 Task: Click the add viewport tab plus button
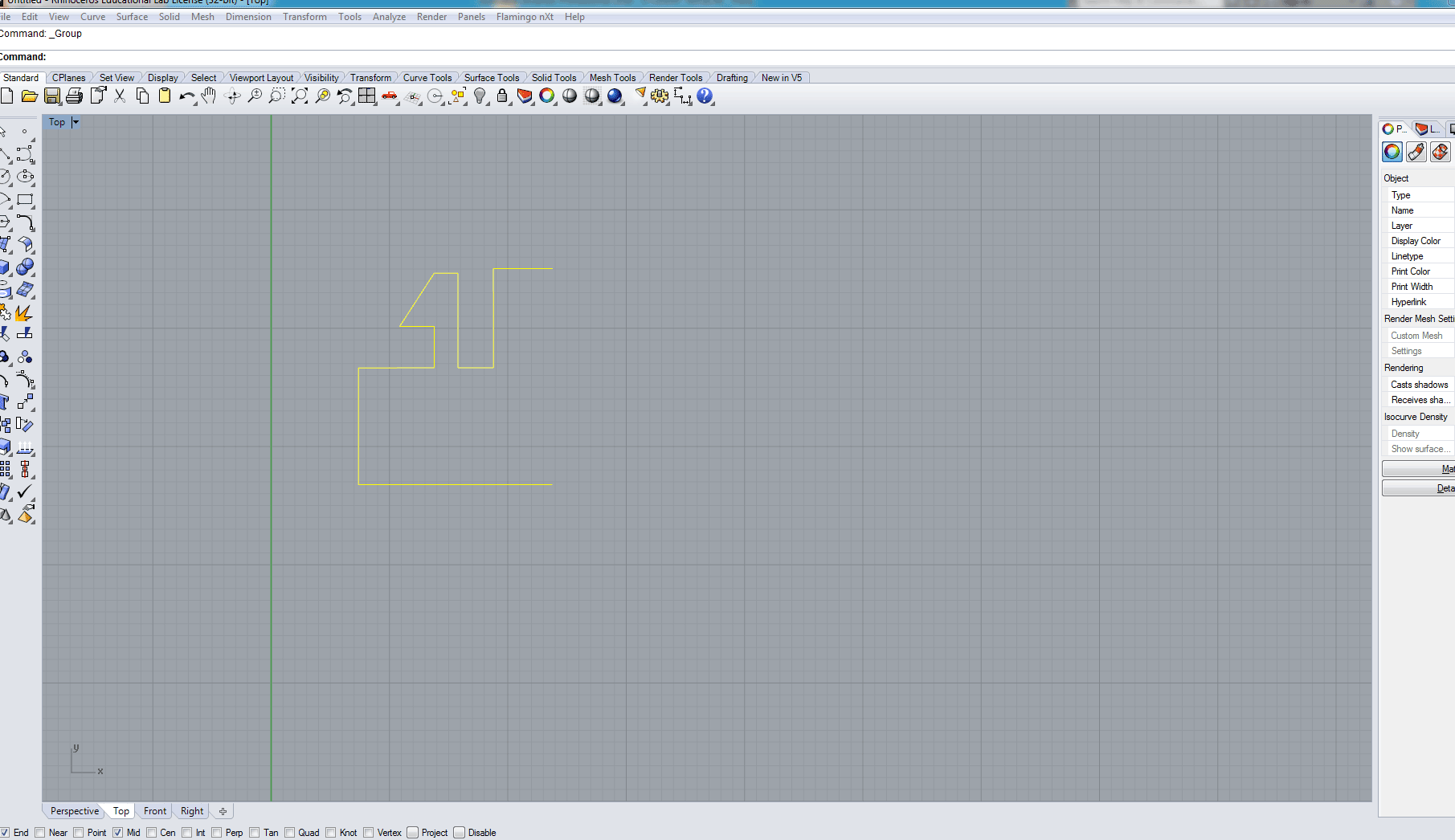(223, 811)
